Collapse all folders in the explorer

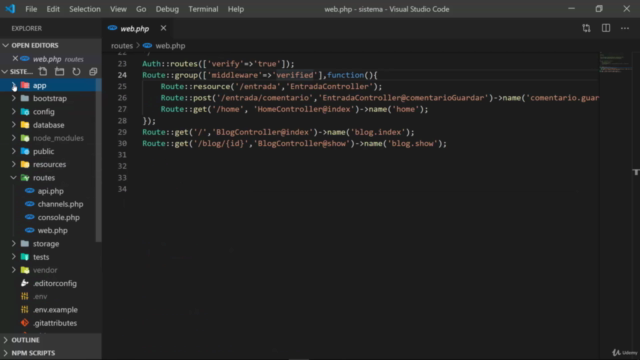(93, 72)
